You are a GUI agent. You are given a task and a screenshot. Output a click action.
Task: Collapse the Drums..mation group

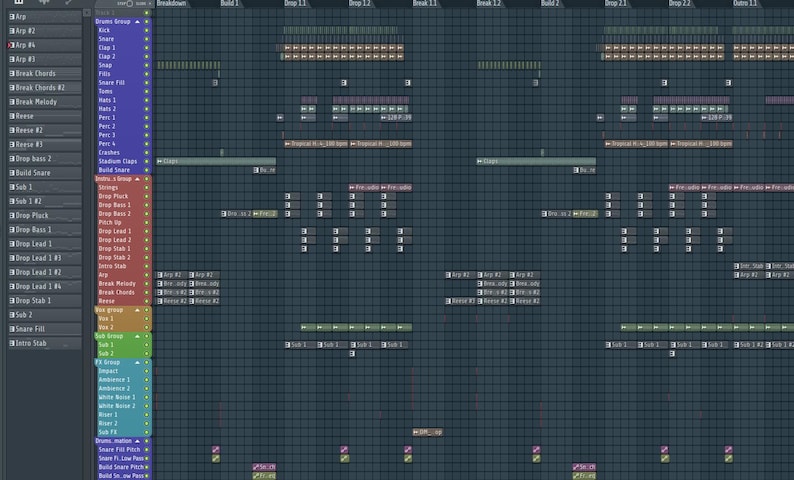[137, 441]
